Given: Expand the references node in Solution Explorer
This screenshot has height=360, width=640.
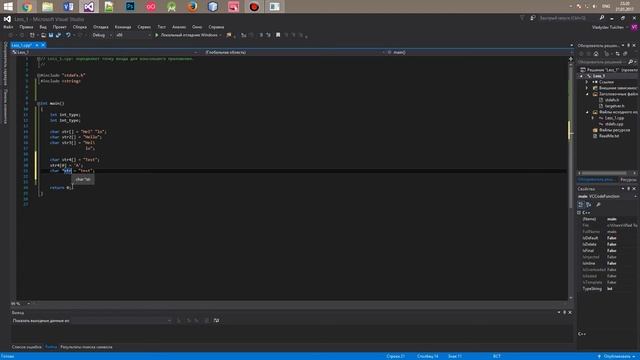Looking at the screenshot, I should (587, 82).
